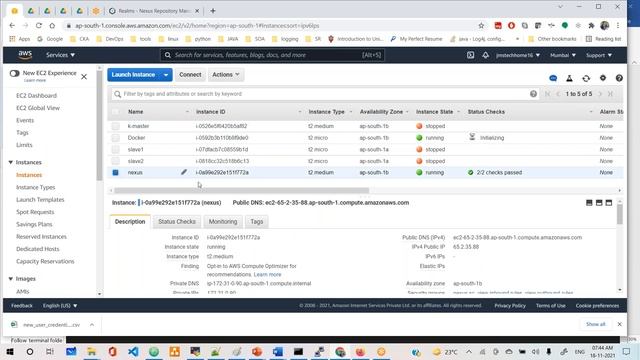640x360 pixels.
Task: Toggle the New EC2 Experience switch
Action: (x=14, y=73)
